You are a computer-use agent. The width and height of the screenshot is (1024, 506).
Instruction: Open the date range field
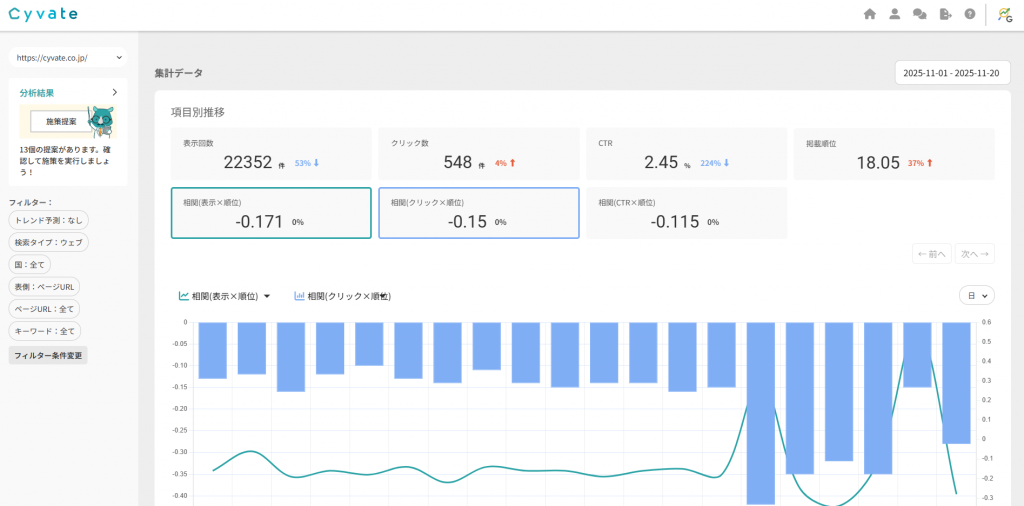pyautogui.click(x=952, y=73)
